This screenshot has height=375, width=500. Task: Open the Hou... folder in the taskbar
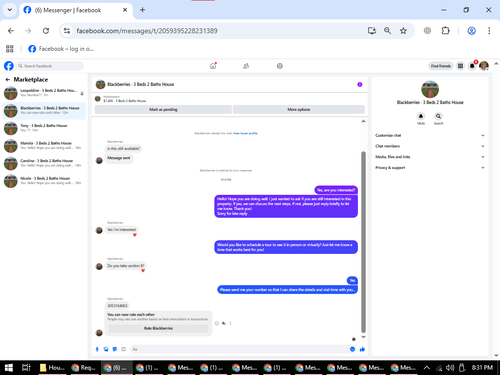[52, 368]
